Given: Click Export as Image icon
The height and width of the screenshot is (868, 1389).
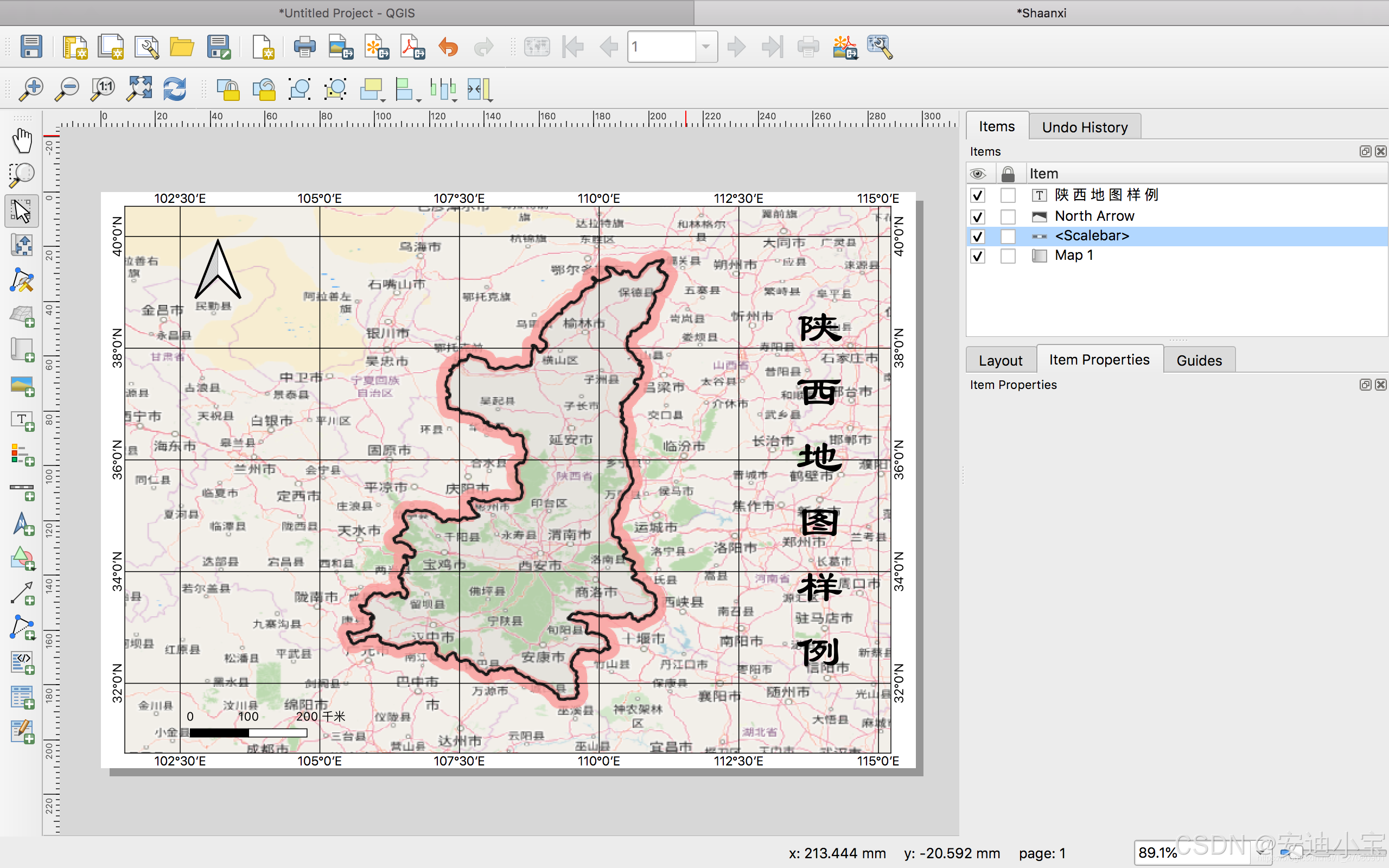Looking at the screenshot, I should 341,47.
